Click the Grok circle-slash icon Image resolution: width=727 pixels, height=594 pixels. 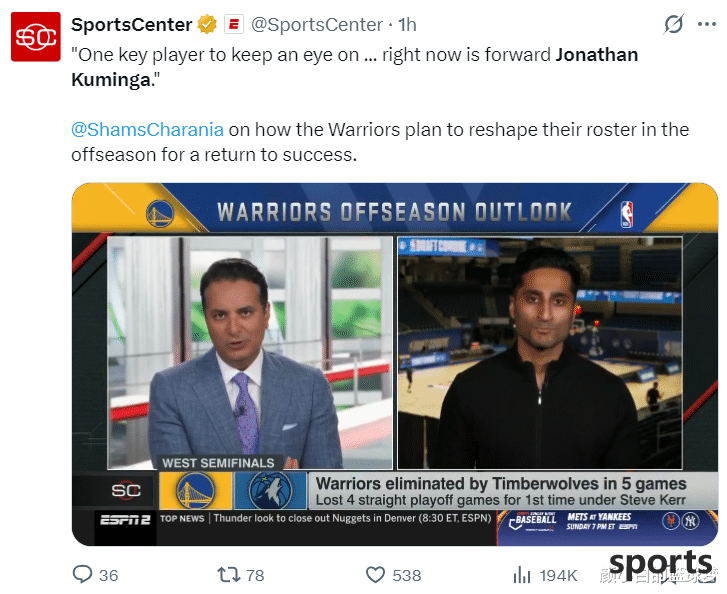(x=673, y=24)
